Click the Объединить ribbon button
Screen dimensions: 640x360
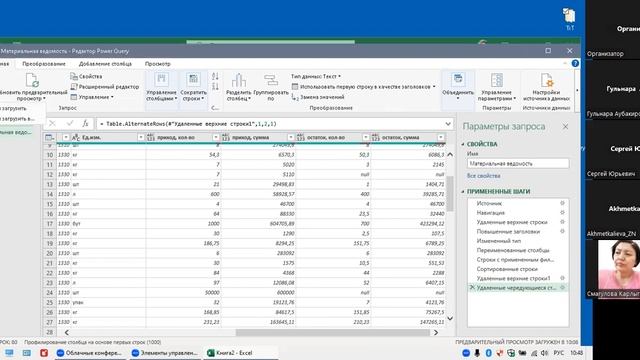[458, 87]
